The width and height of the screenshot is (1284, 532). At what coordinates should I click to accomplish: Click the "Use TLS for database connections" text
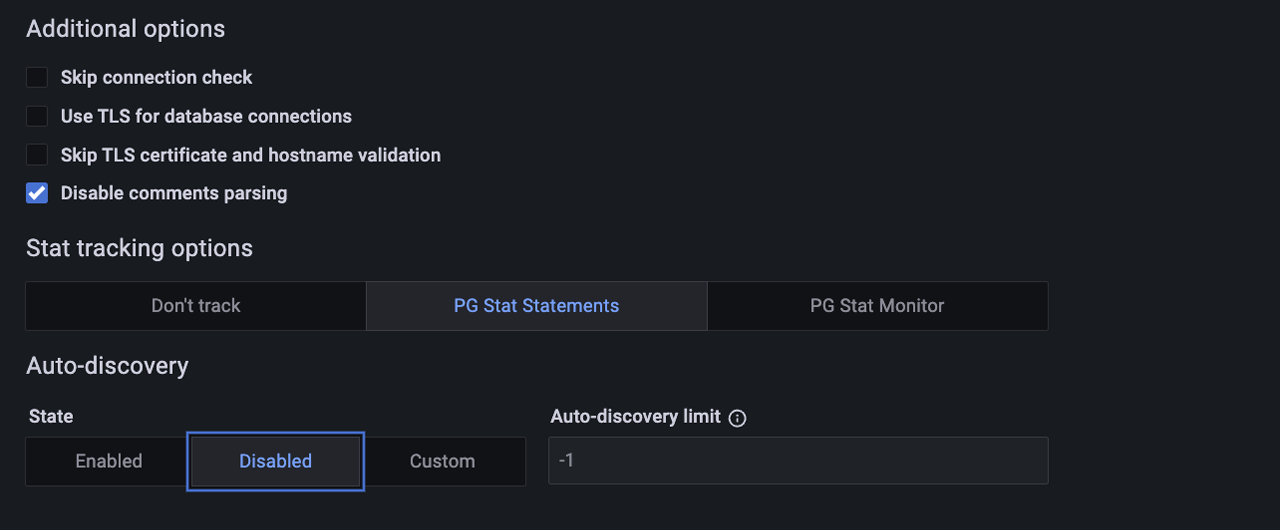click(x=206, y=116)
